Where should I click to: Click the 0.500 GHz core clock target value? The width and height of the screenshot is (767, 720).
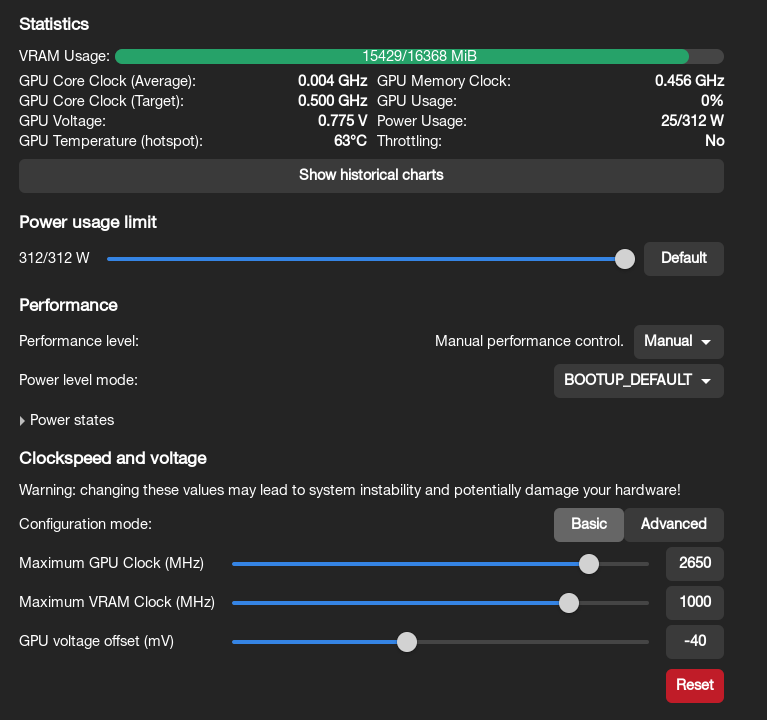point(333,101)
